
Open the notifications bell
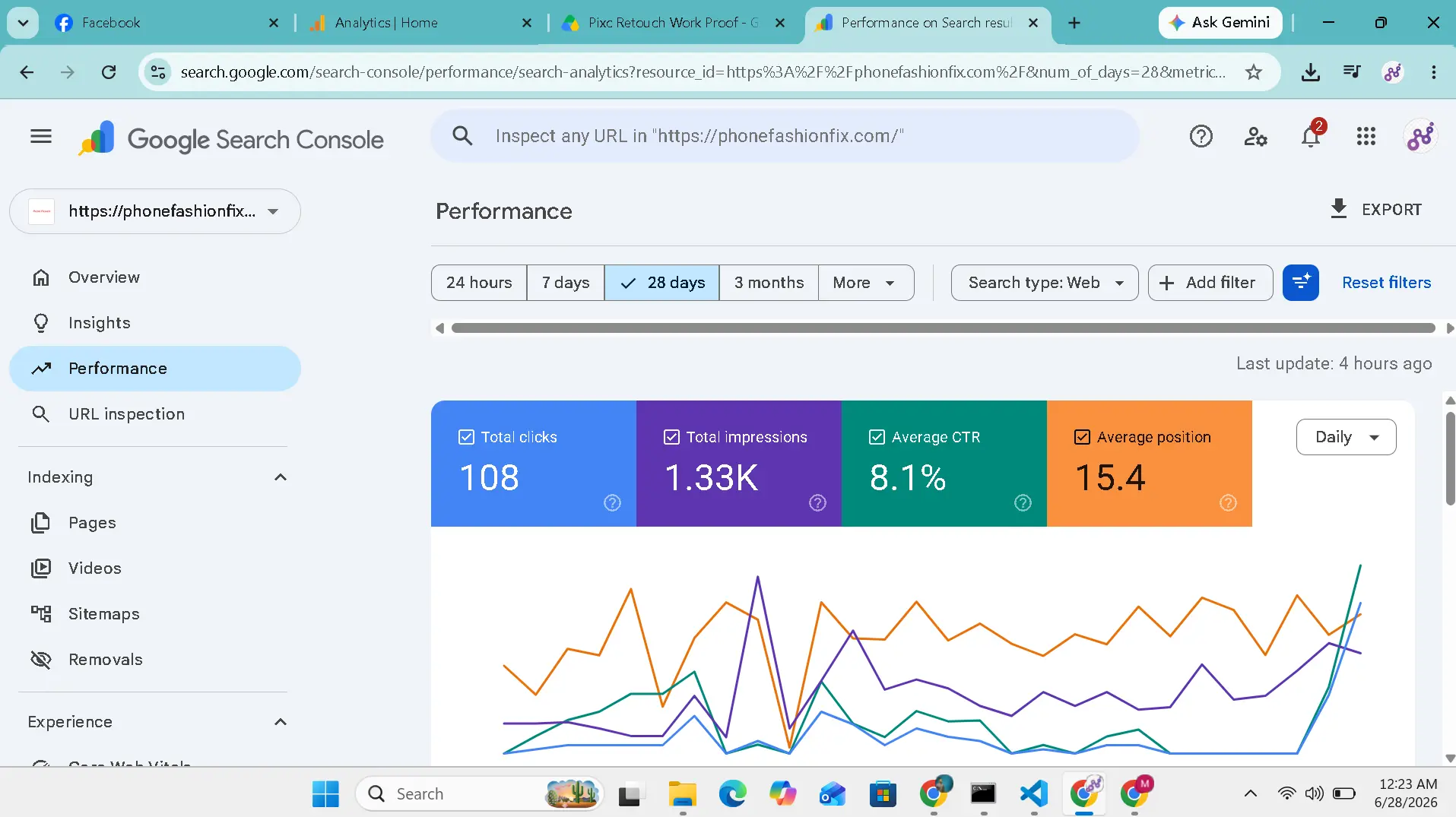pos(1311,136)
